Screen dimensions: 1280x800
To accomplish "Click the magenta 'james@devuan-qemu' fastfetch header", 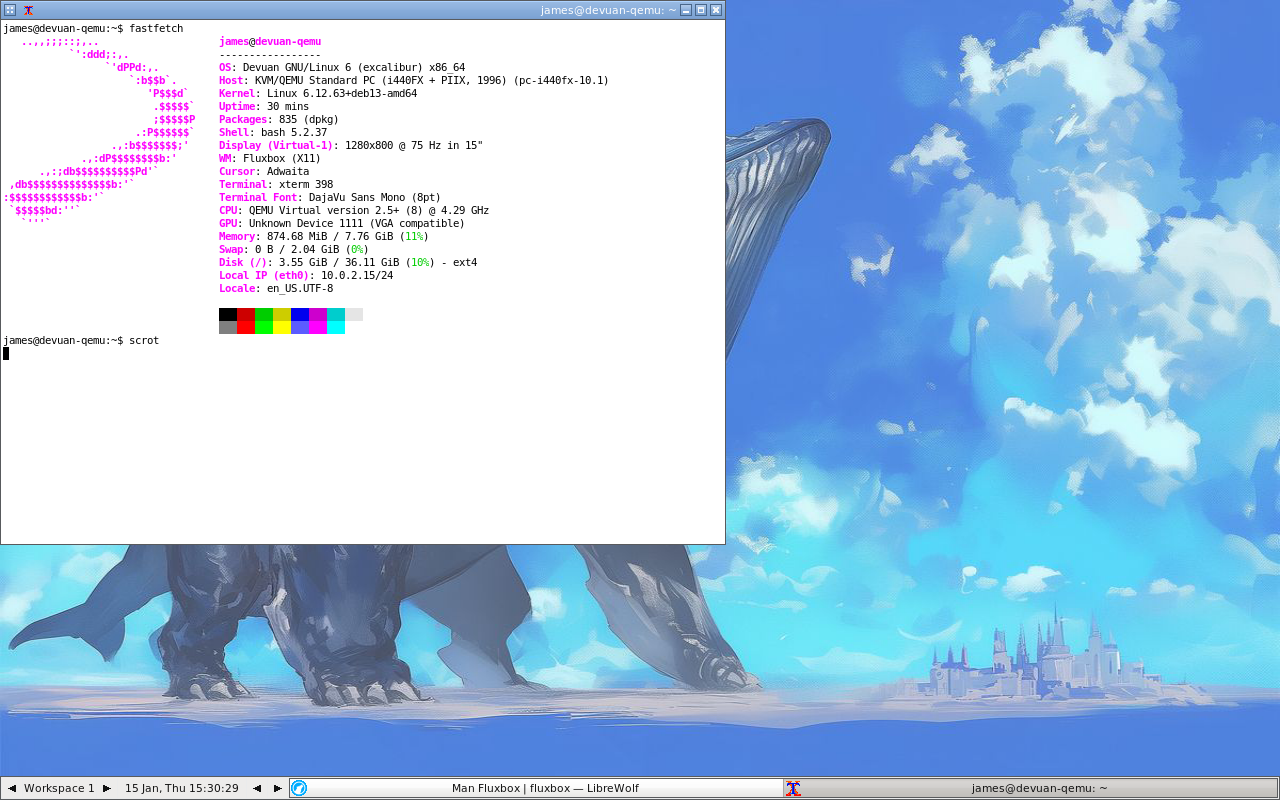I will [x=270, y=41].
